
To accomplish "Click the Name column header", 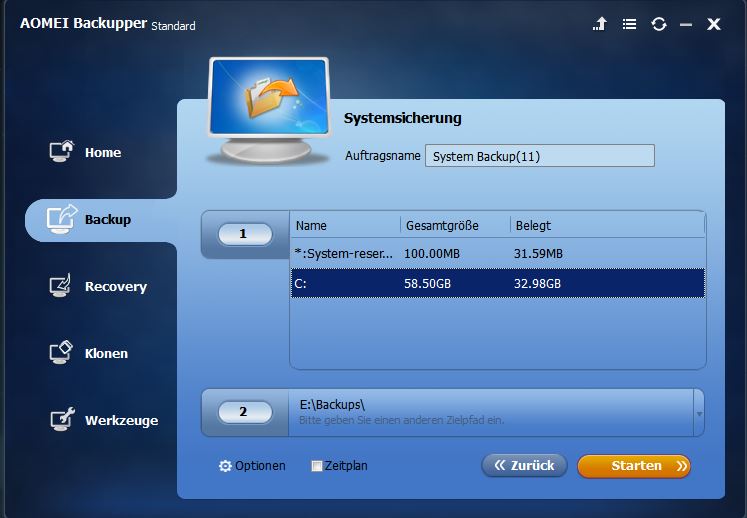I will 345,225.
